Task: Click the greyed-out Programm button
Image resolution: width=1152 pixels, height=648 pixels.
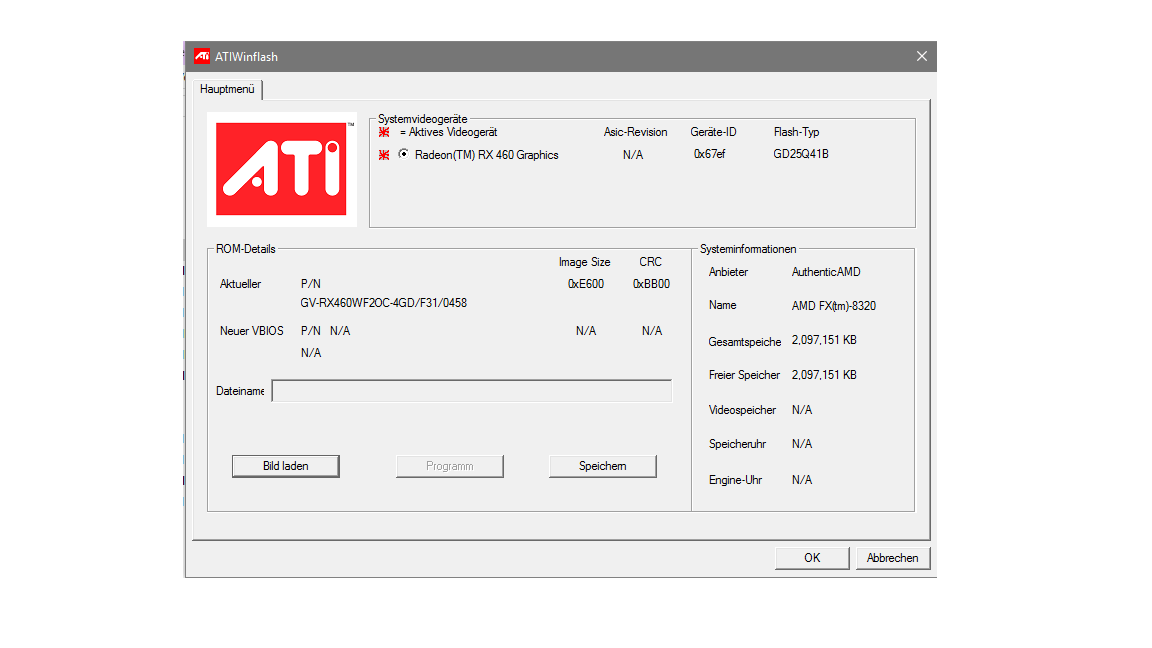Action: tap(450, 466)
